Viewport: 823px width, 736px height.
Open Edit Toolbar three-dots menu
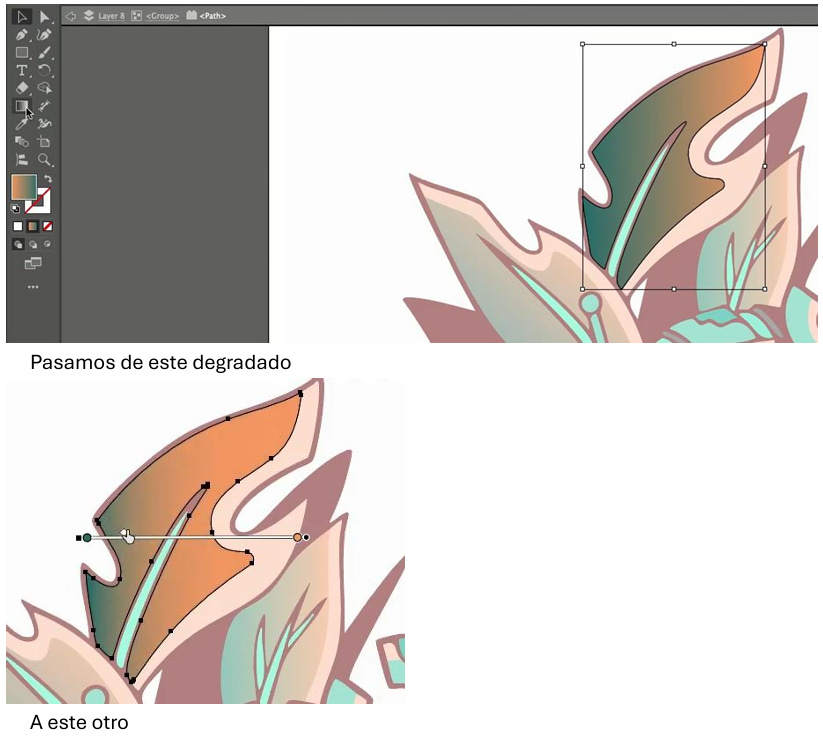(33, 287)
